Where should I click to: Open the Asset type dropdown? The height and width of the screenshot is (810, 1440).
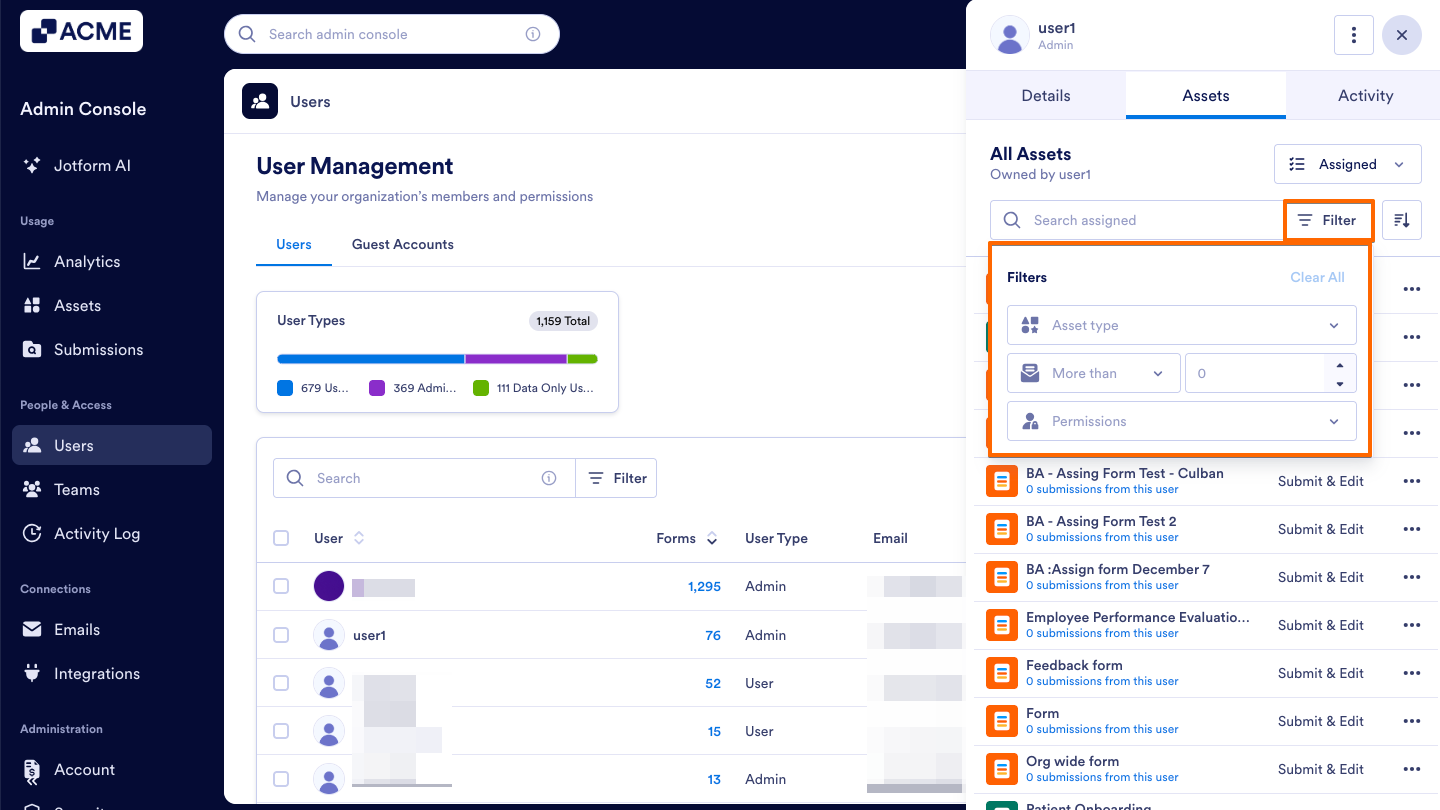(1181, 325)
